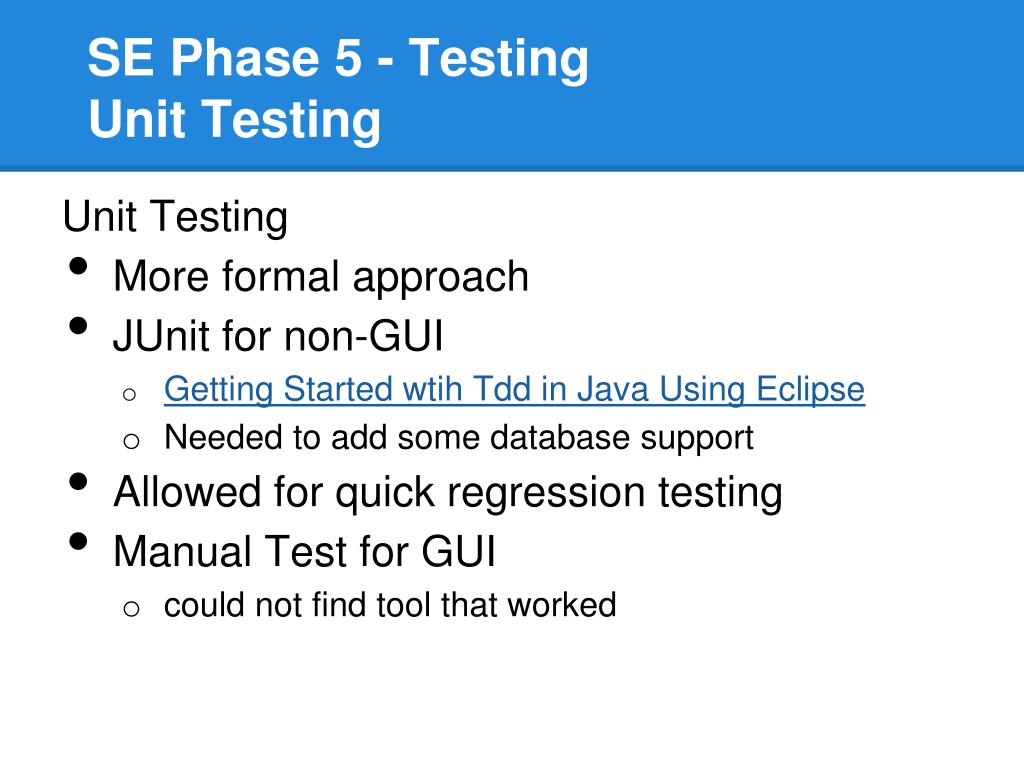This screenshot has width=1024, height=768.
Task: Click the Unit Testing body heading
Action: [x=175, y=217]
